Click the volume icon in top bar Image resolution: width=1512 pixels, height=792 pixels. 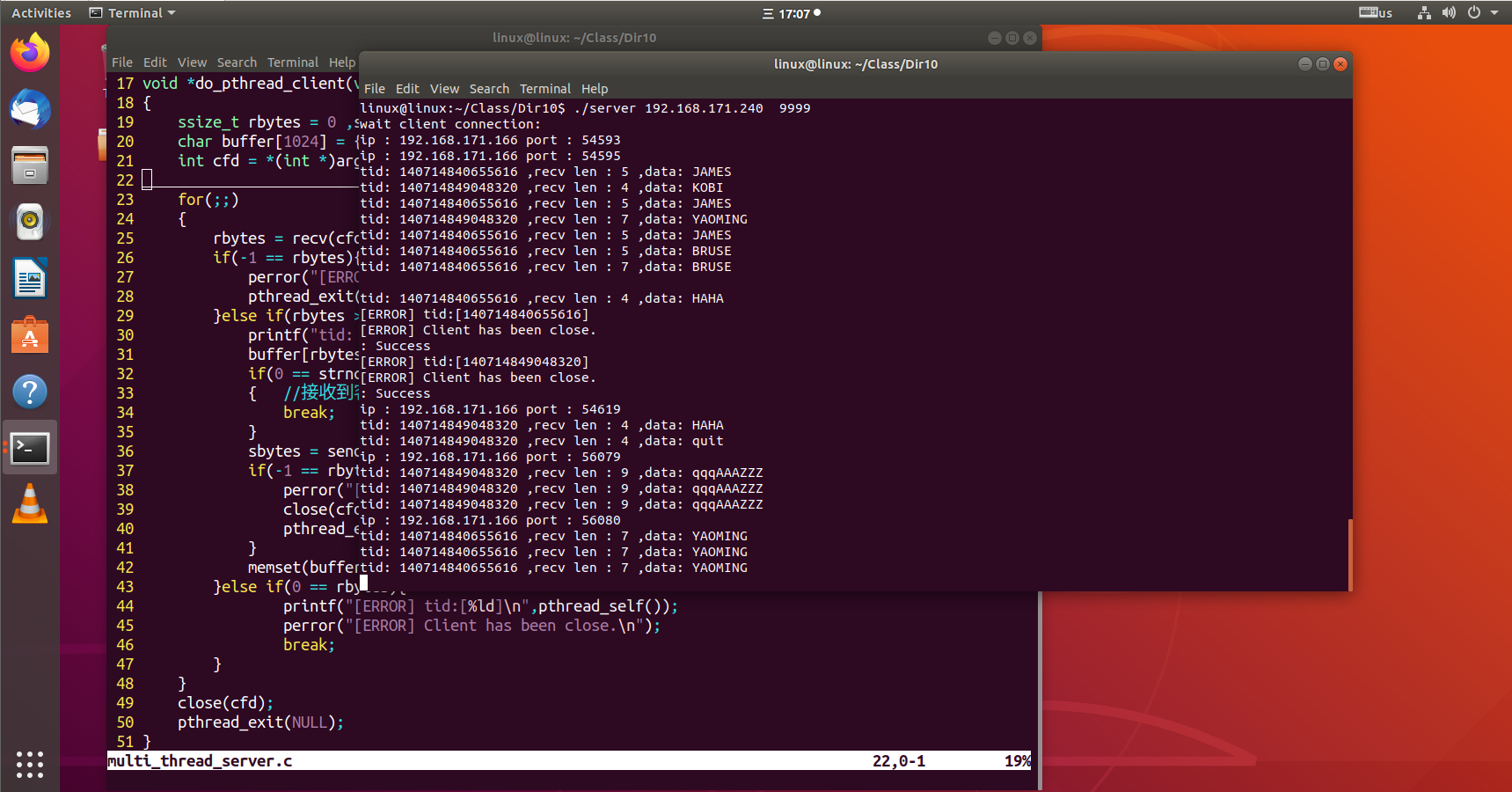[x=1449, y=13]
